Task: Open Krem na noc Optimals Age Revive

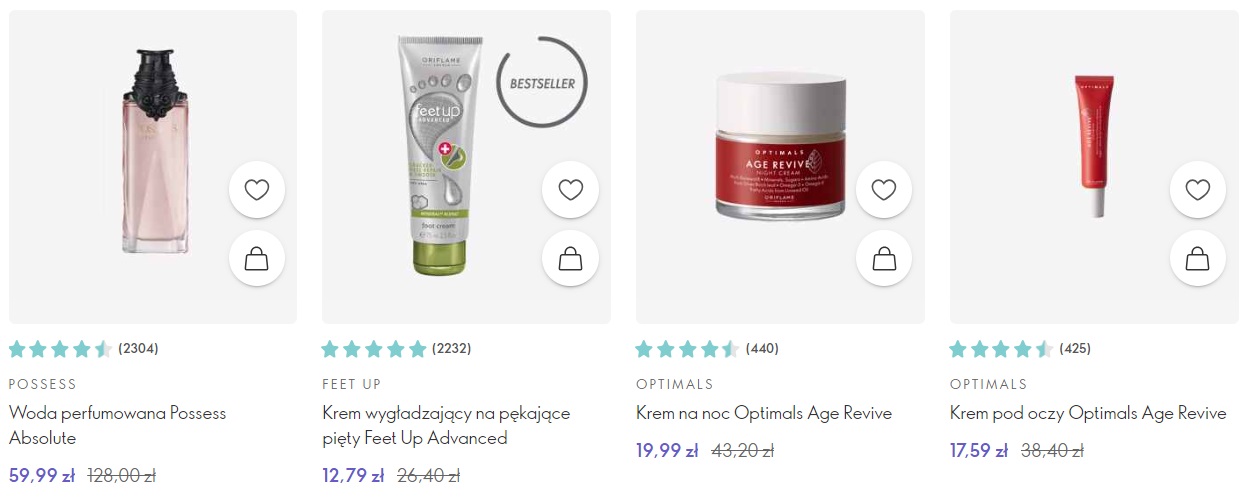Action: click(764, 413)
